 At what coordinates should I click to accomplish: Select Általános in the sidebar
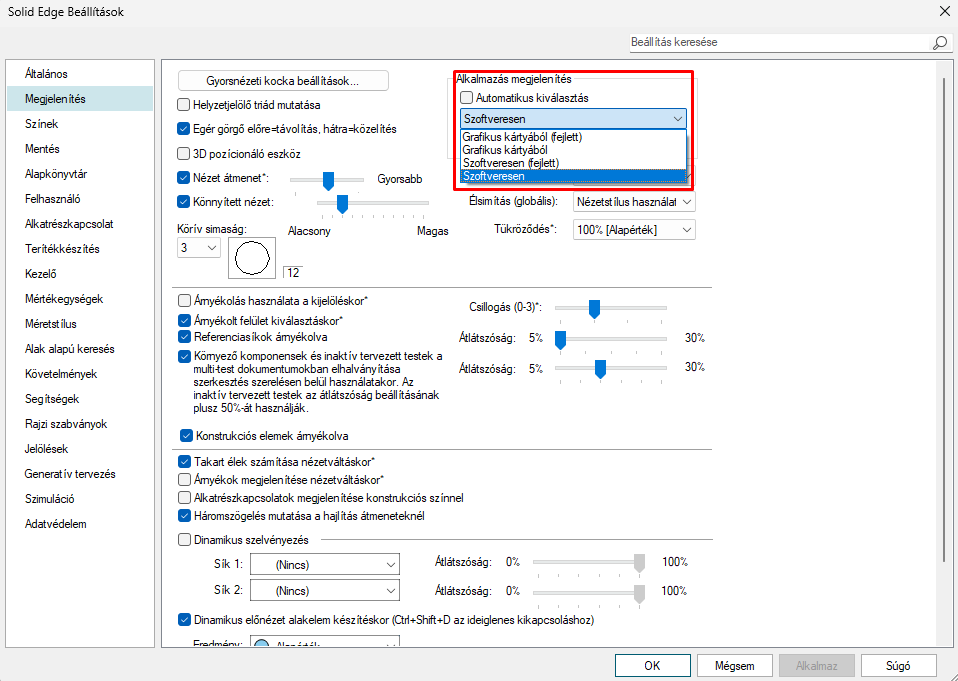(46, 74)
